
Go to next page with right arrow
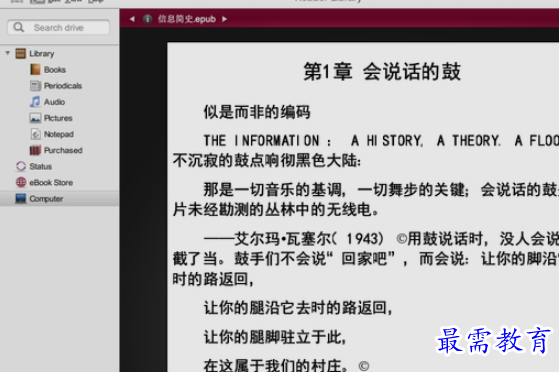click(224, 19)
